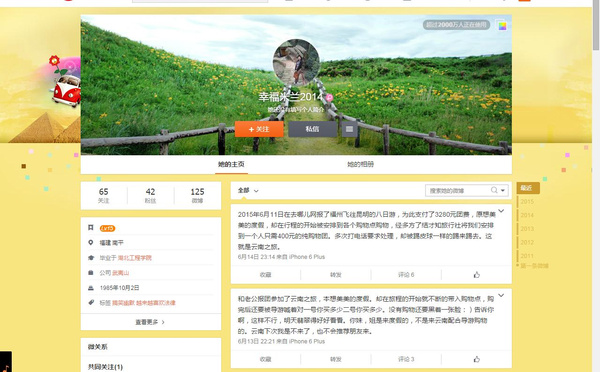This screenshot has height=372, width=600.
Task: Jump to 第一条微博 in the timeline
Action: pos(534,266)
